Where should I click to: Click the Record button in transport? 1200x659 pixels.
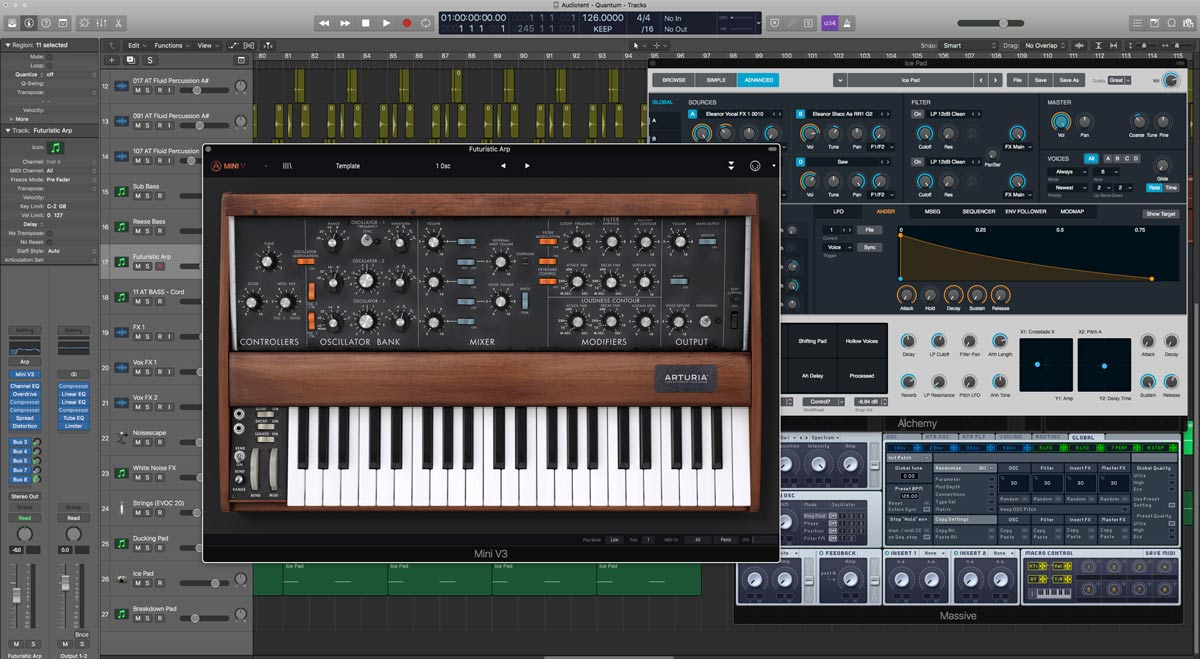407,22
